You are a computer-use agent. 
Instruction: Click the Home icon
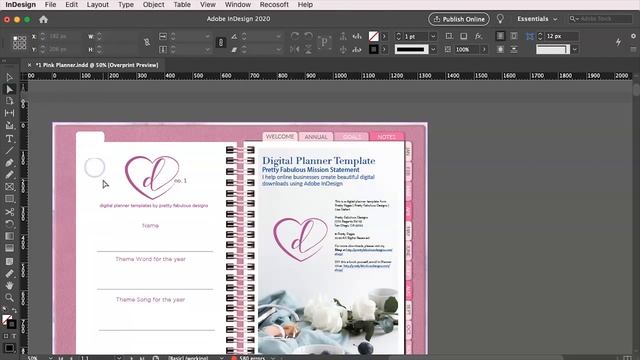click(43, 19)
